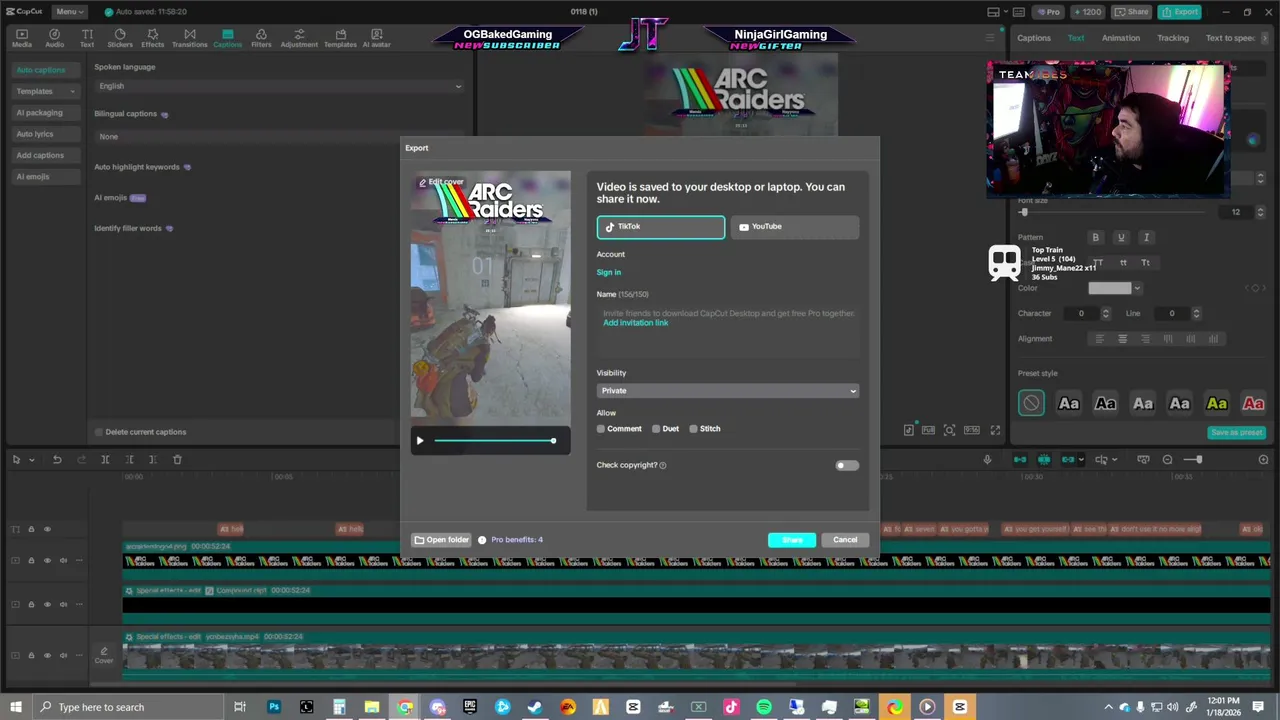Open Photoshop from the taskbar

(273, 707)
